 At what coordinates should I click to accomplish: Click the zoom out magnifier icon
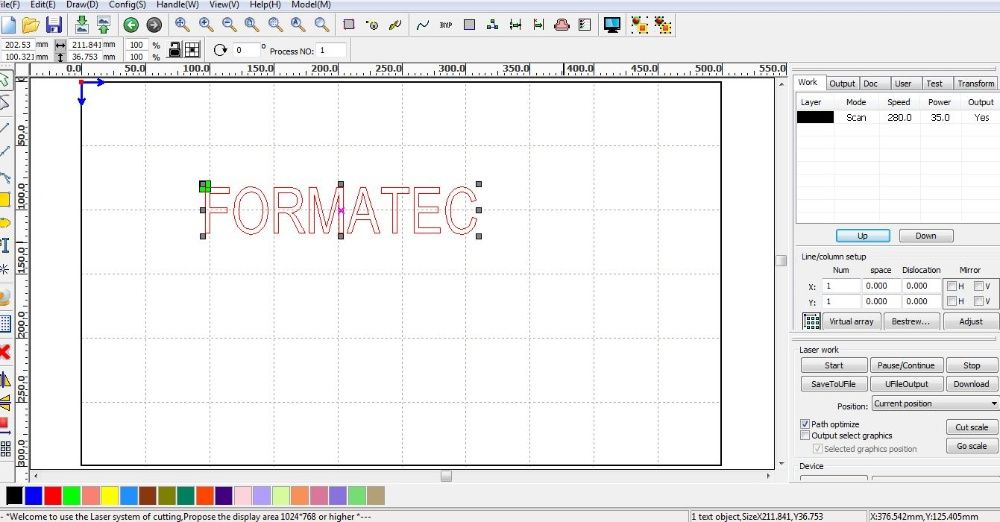point(229,25)
